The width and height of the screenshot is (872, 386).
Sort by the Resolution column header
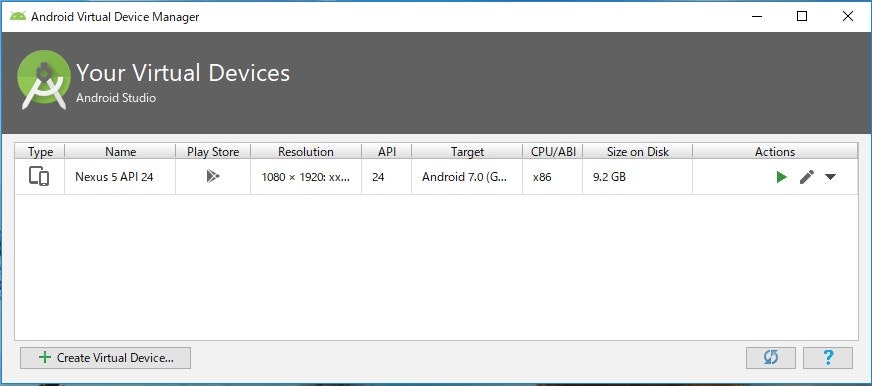(306, 151)
